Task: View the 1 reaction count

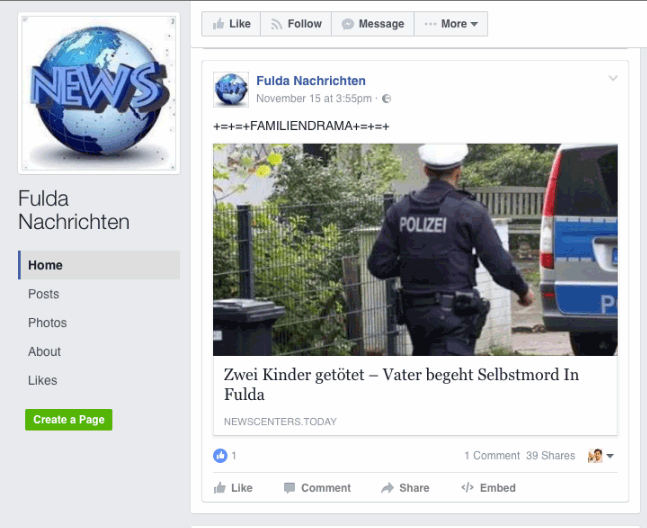Action: [234, 455]
